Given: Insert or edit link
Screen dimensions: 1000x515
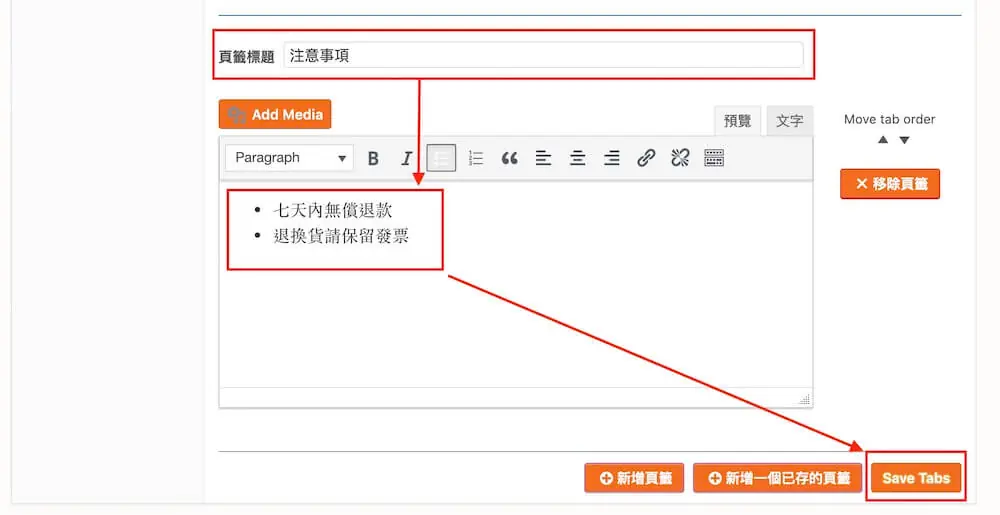Looking at the screenshot, I should [x=646, y=158].
